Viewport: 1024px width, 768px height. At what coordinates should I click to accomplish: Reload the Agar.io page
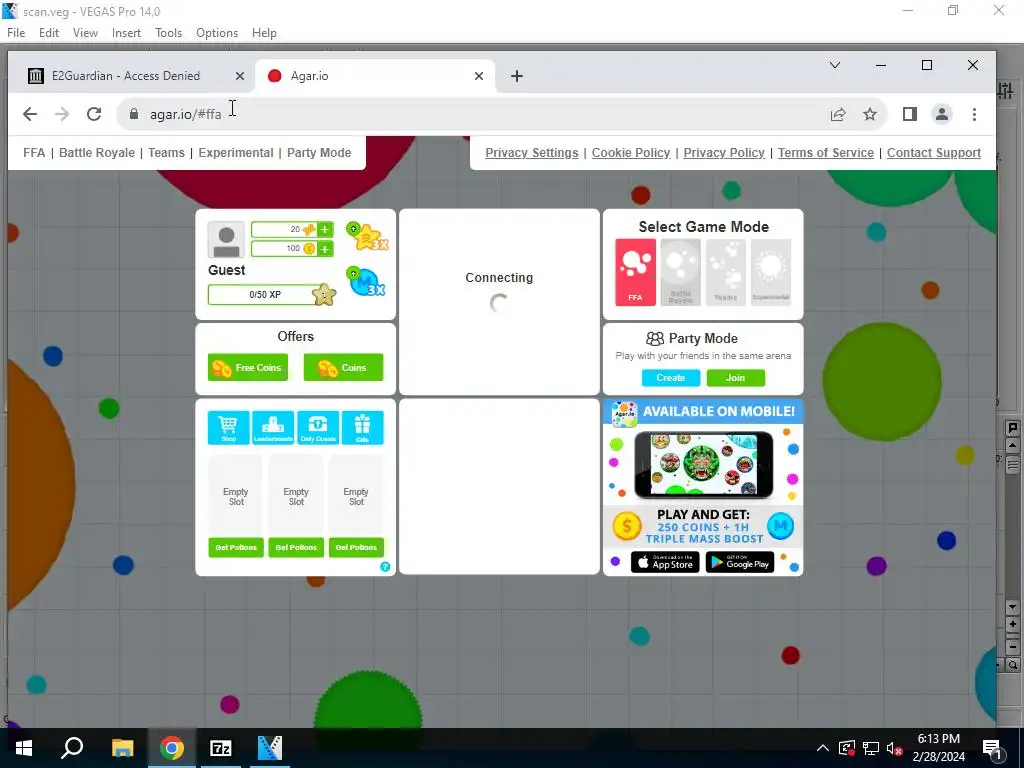point(94,114)
